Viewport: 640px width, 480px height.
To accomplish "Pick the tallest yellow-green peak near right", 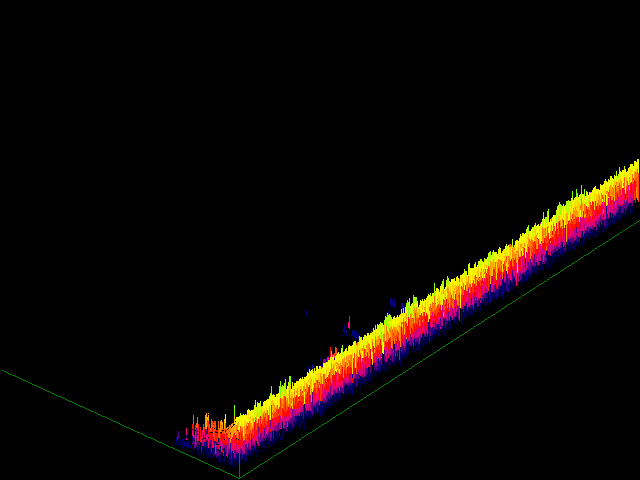I will 578,192.
